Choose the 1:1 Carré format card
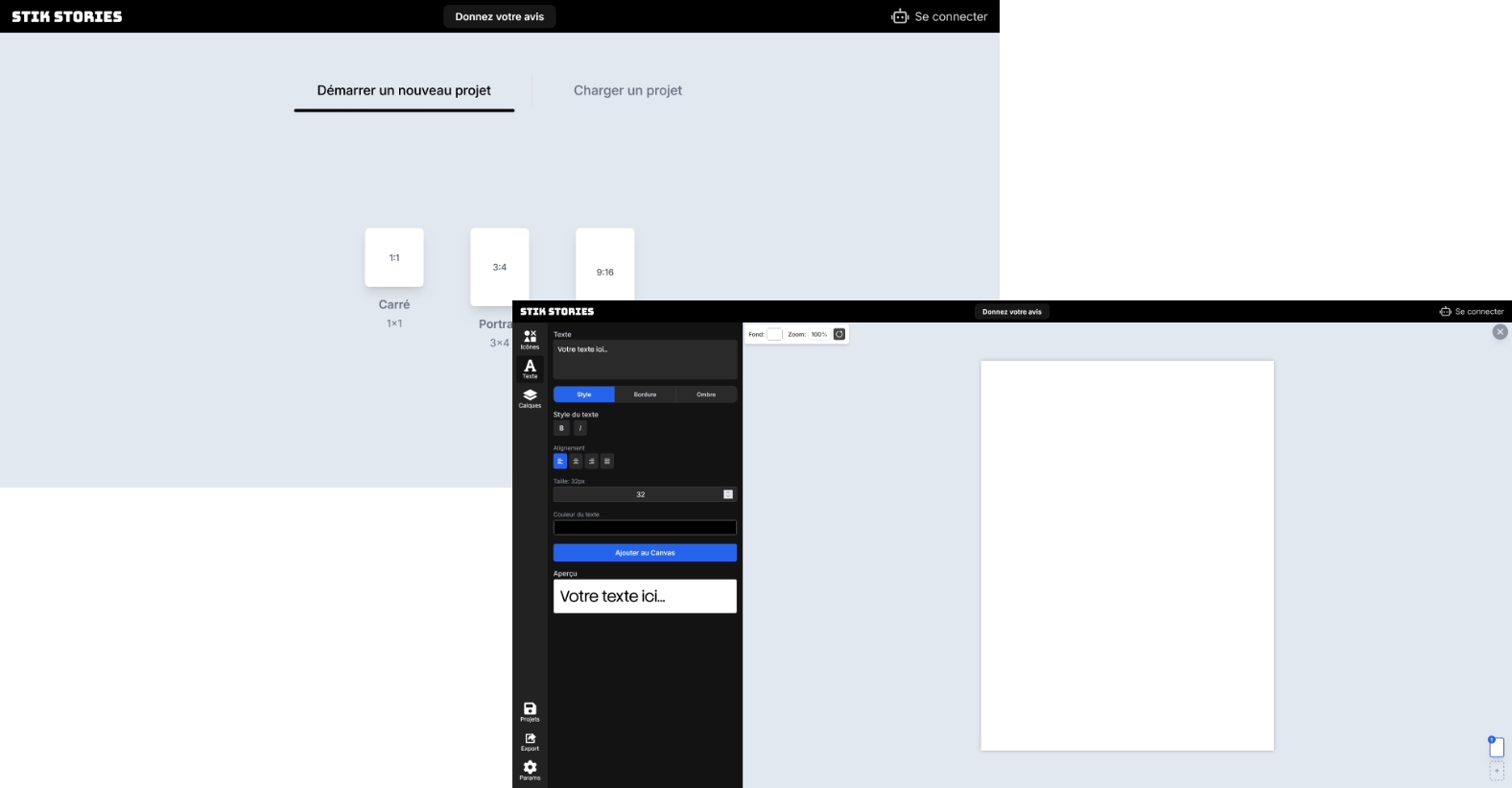Viewport: 1512px width, 788px height. pyautogui.click(x=394, y=257)
